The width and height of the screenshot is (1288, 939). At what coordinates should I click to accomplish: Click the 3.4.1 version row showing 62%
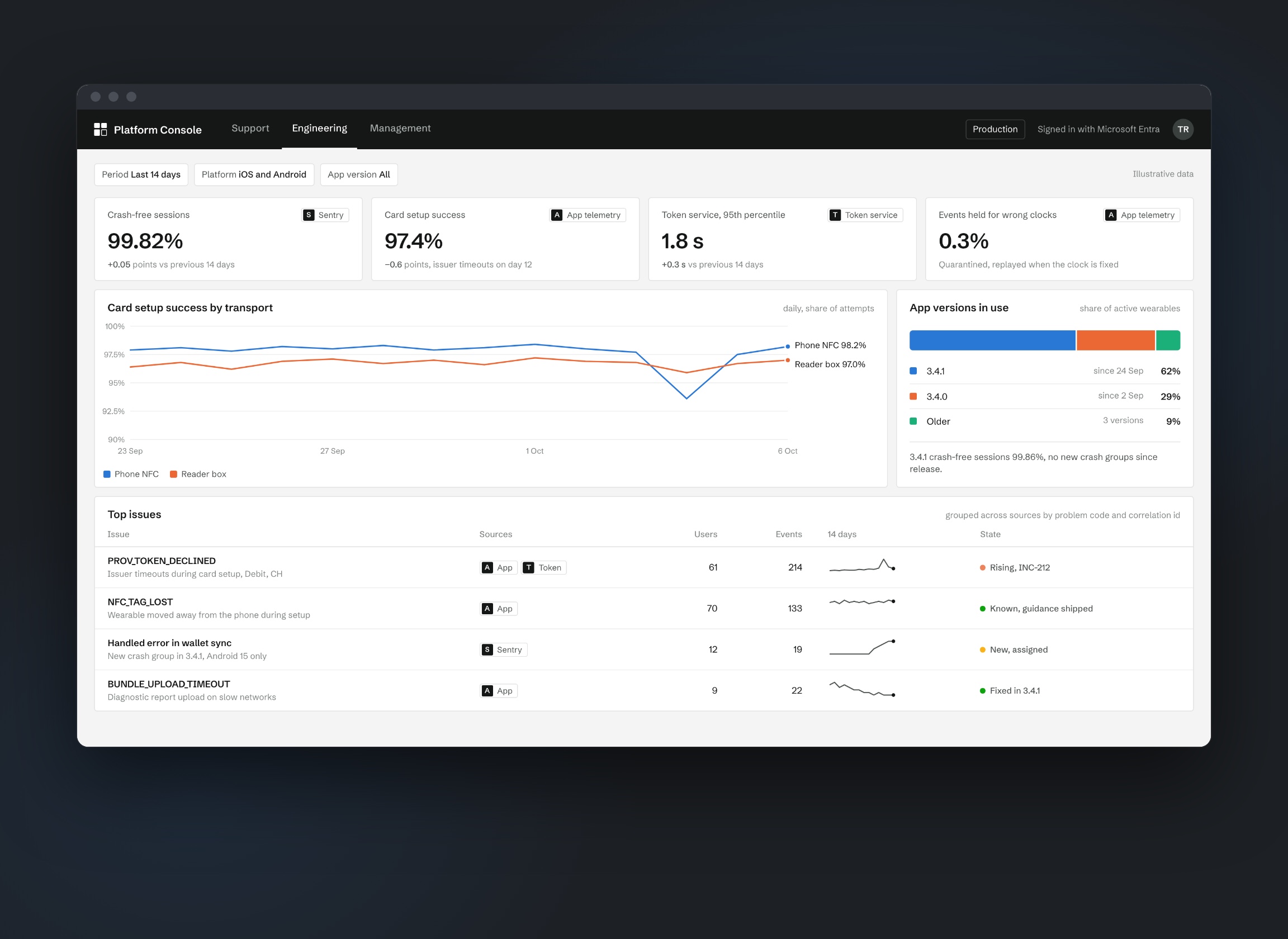(1045, 371)
